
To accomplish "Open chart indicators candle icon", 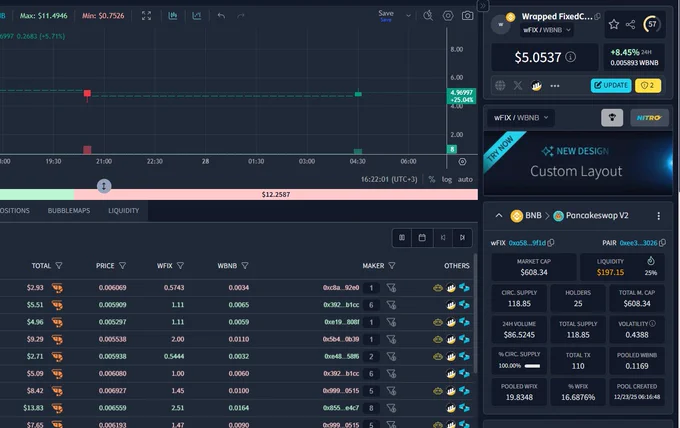I will click(x=173, y=16).
